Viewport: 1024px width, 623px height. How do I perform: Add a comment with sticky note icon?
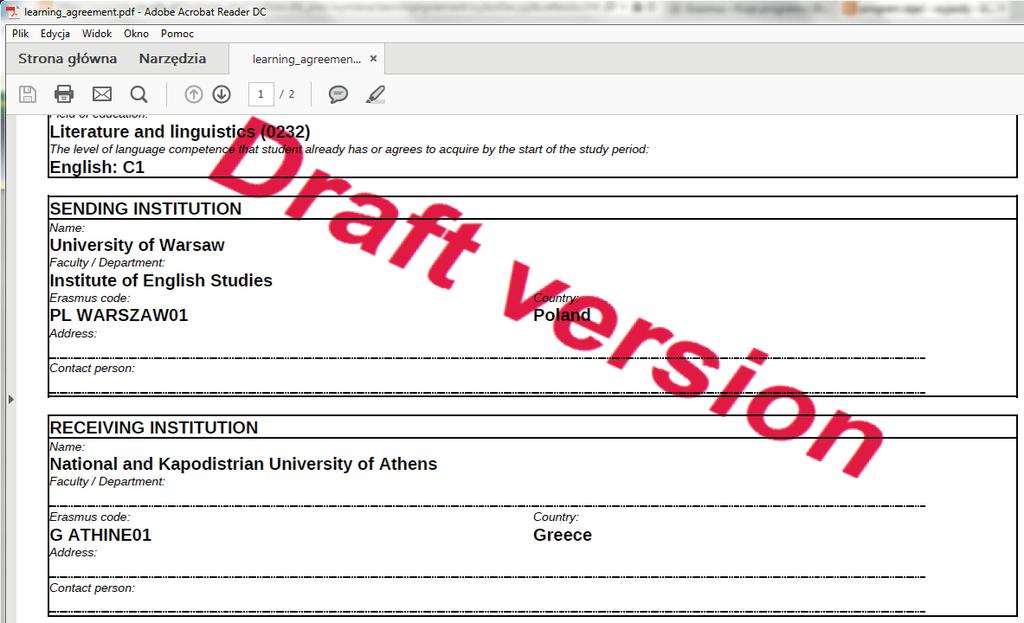(338, 94)
